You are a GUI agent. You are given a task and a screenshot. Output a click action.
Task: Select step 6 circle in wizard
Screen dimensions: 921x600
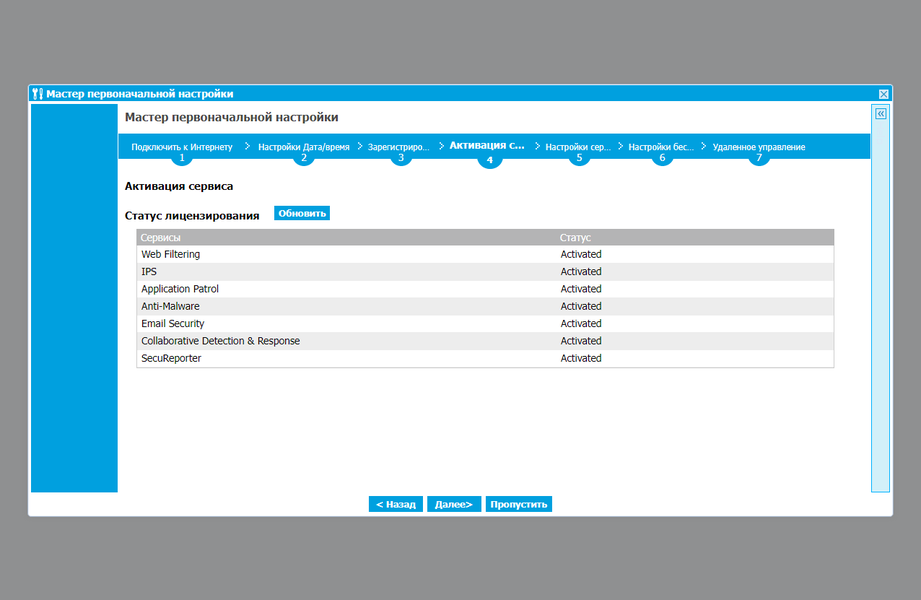[x=662, y=157]
